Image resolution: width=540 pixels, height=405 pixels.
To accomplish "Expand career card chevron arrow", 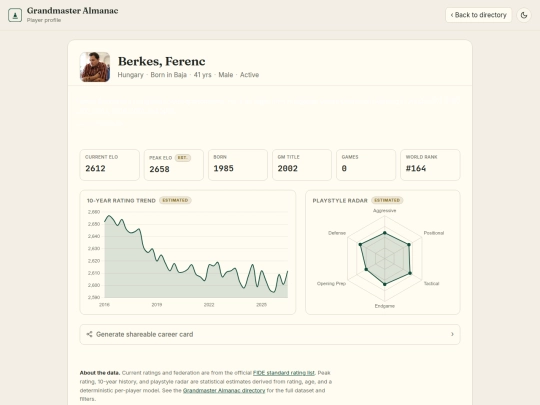I will tap(452, 334).
